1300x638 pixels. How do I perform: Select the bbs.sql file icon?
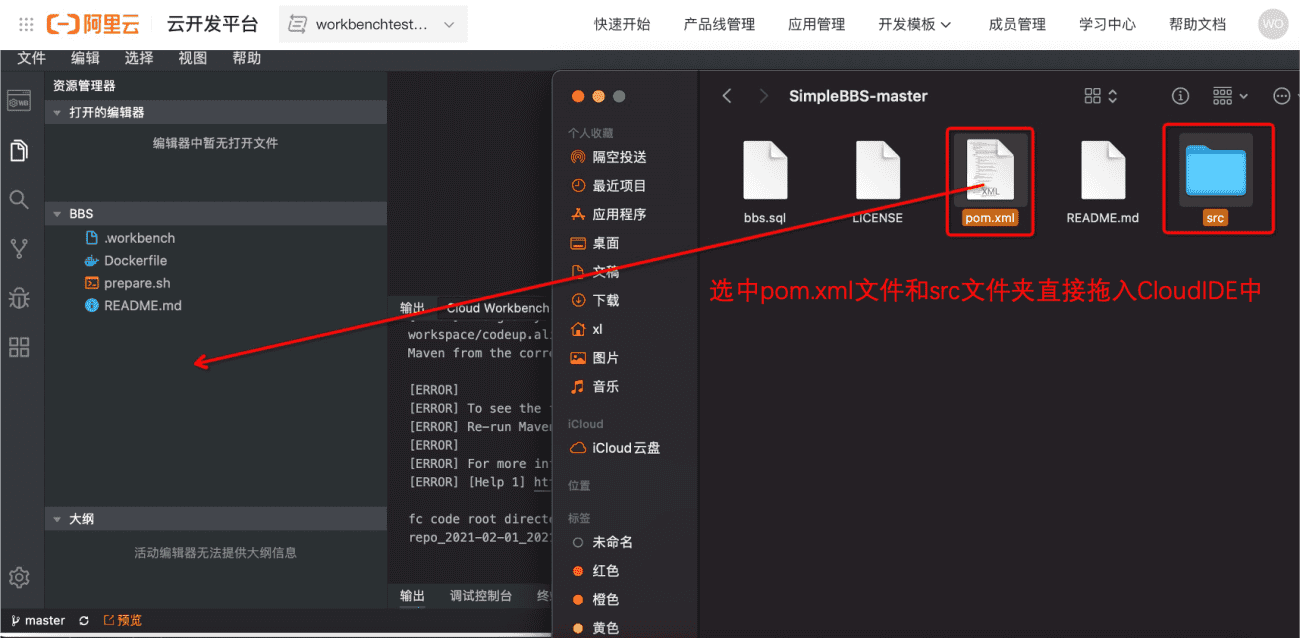click(765, 171)
